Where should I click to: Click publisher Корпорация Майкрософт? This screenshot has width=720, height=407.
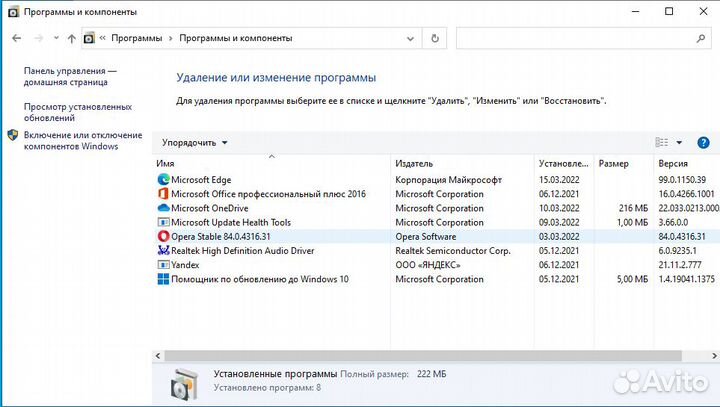[449, 180]
